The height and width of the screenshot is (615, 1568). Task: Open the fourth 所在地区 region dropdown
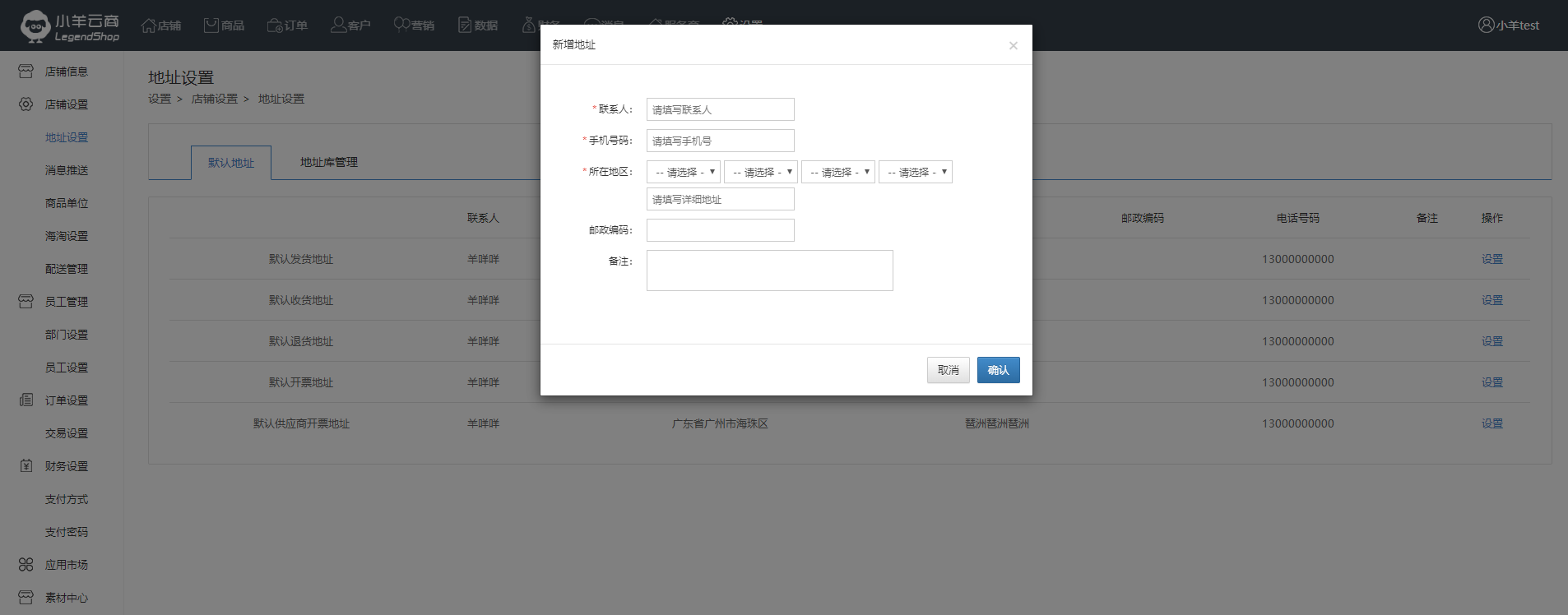pyautogui.click(x=915, y=172)
